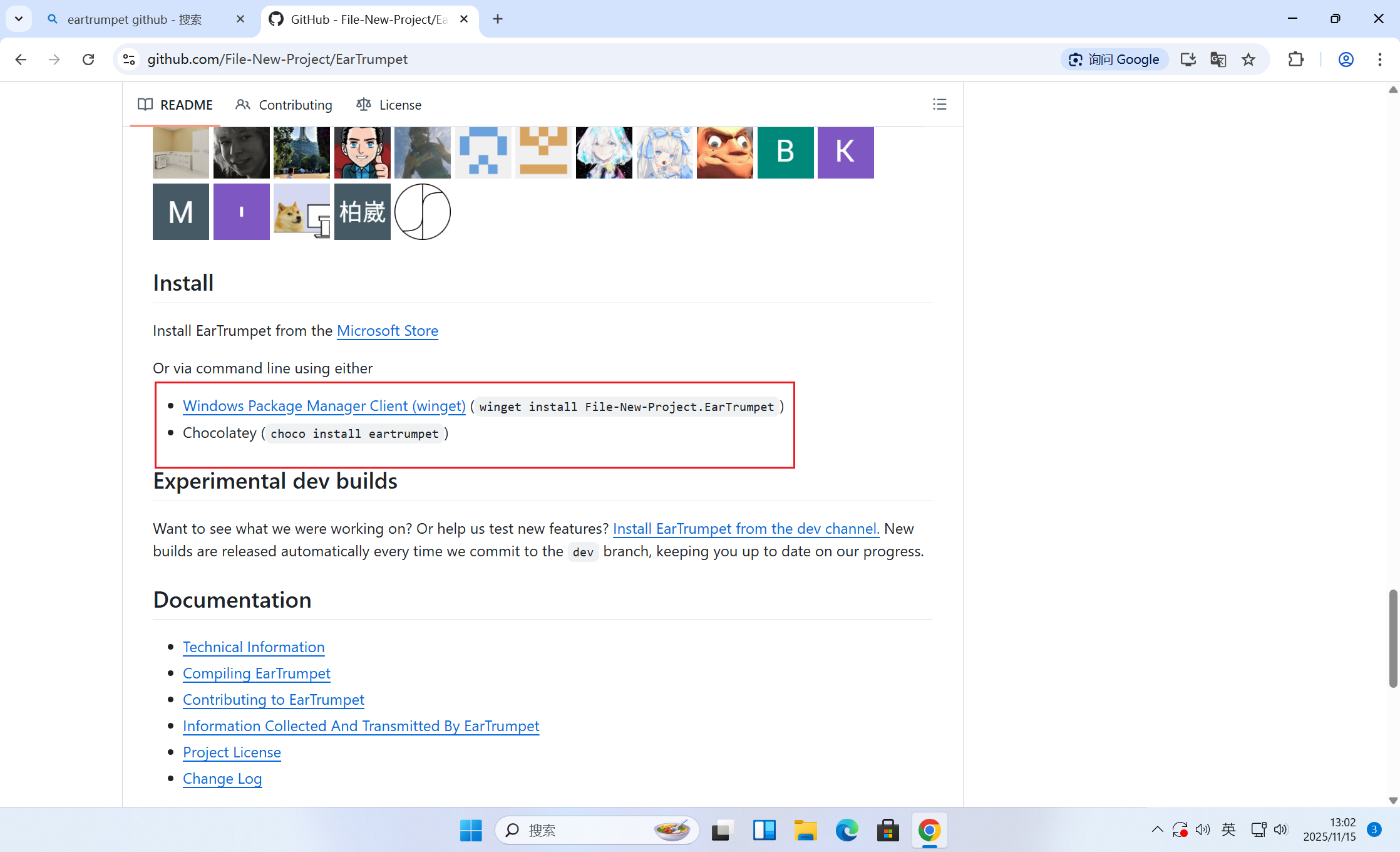Click the README outline list icon
The image size is (1400, 852).
939,105
